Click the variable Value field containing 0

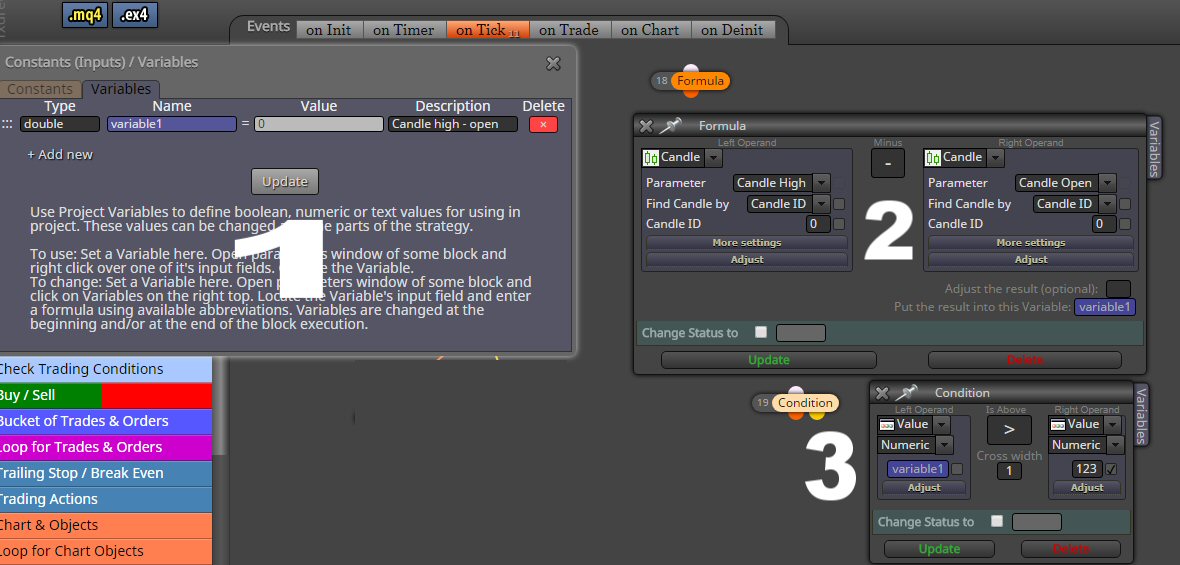click(x=318, y=124)
